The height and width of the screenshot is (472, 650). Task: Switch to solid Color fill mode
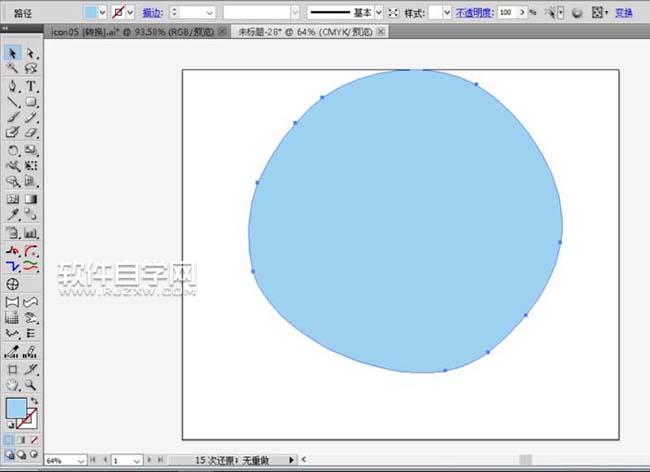(x=9, y=439)
